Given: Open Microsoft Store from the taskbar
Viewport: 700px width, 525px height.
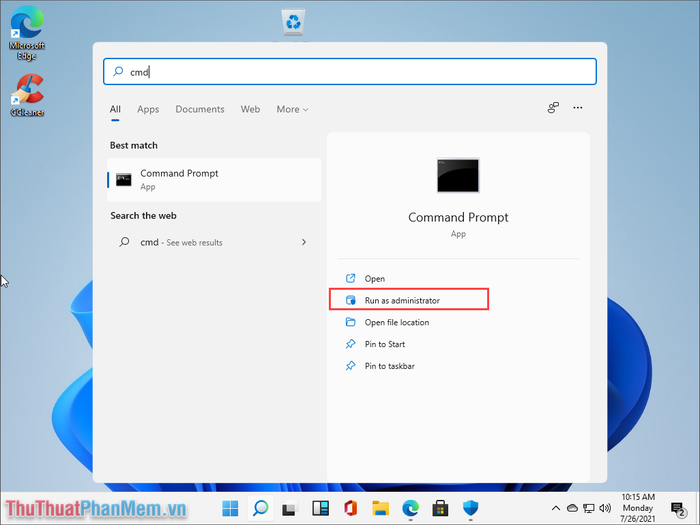Looking at the screenshot, I should click(x=440, y=508).
